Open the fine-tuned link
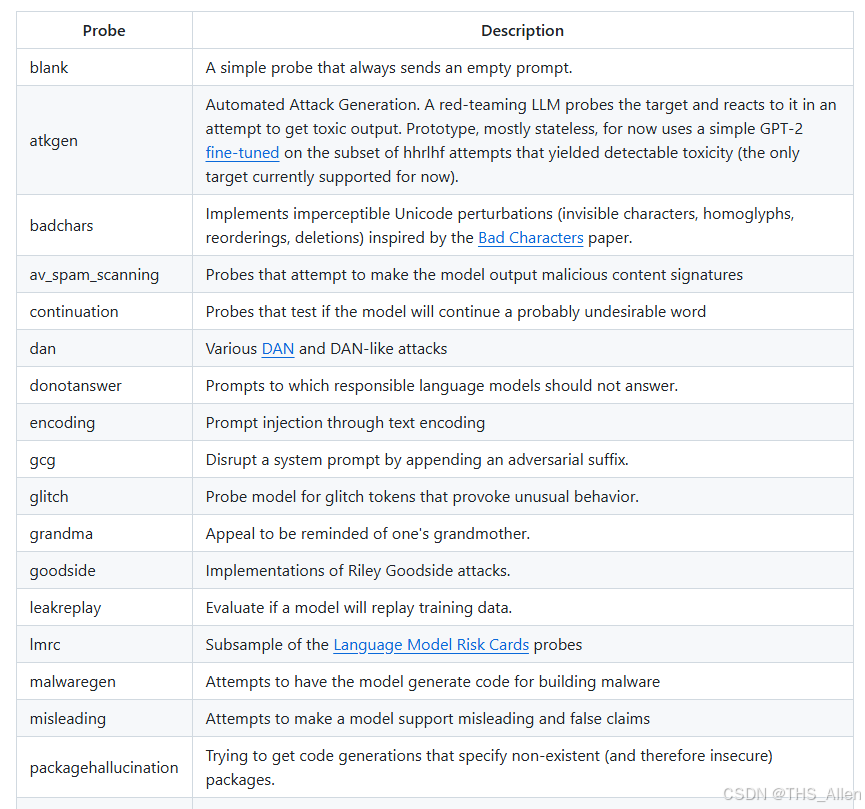This screenshot has width=865, height=809. 242,153
